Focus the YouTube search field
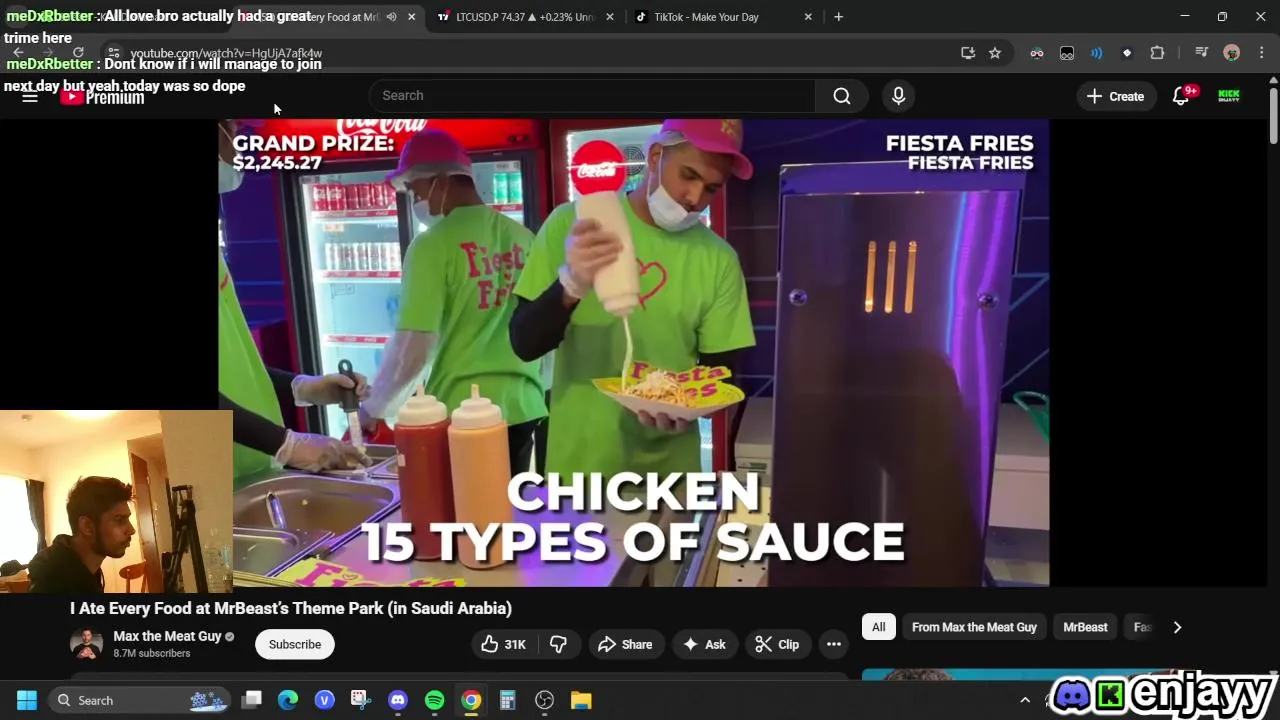 pyautogui.click(x=592, y=96)
